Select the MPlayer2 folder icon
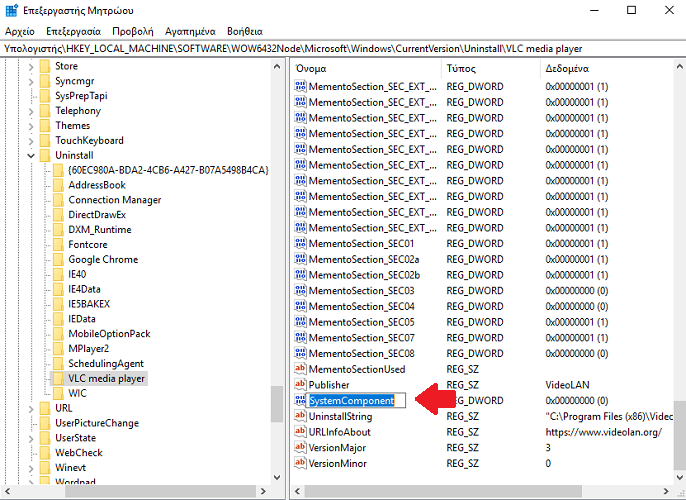 point(58,349)
